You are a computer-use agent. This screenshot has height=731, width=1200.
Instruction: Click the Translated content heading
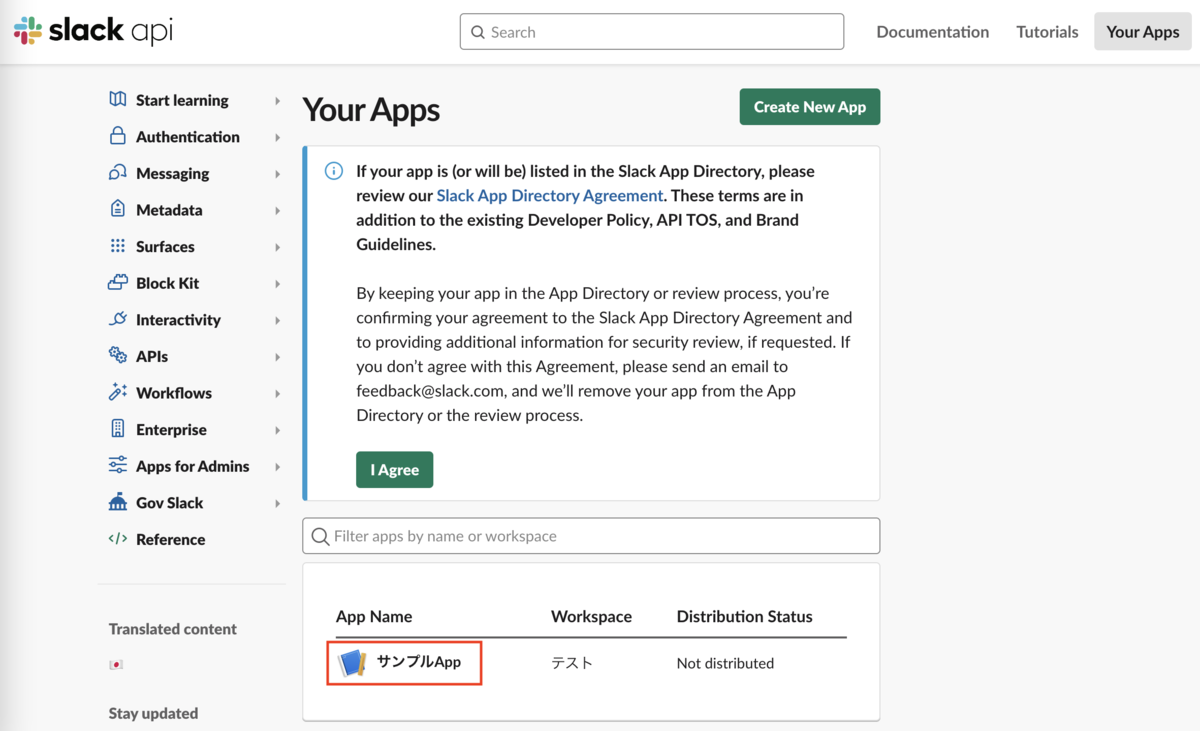[173, 629]
